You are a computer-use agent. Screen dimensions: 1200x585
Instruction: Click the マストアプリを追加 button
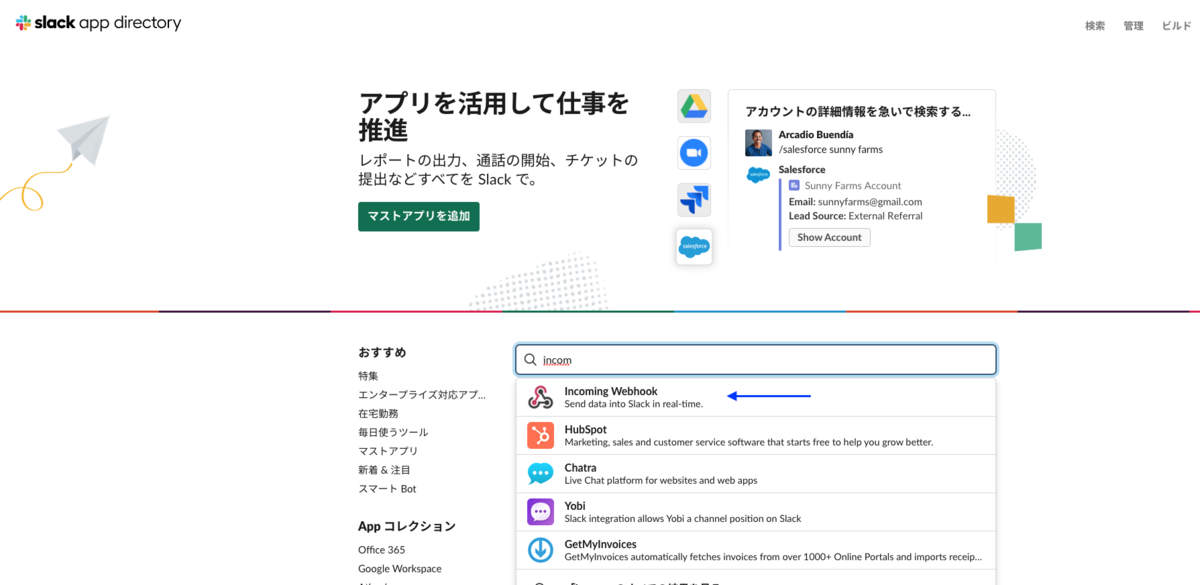click(419, 216)
